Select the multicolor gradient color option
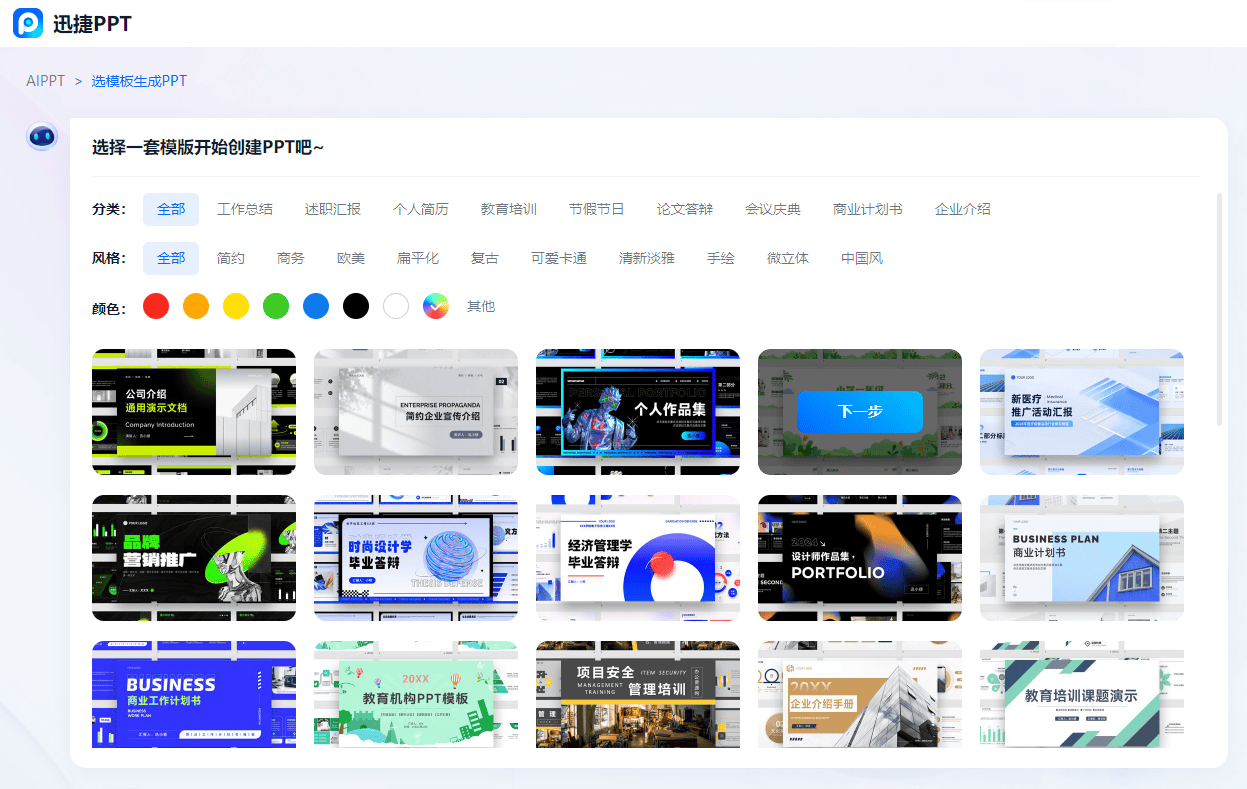 pyautogui.click(x=436, y=306)
